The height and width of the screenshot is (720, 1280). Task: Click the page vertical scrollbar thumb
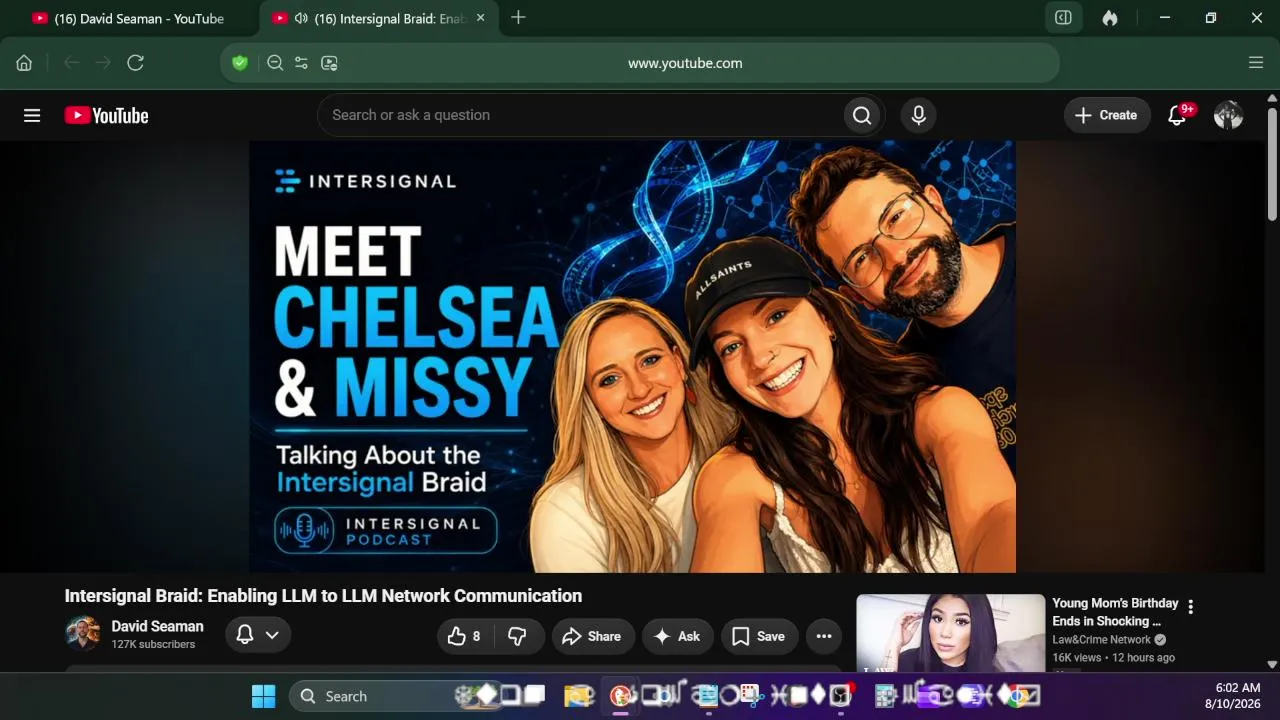(x=1272, y=165)
